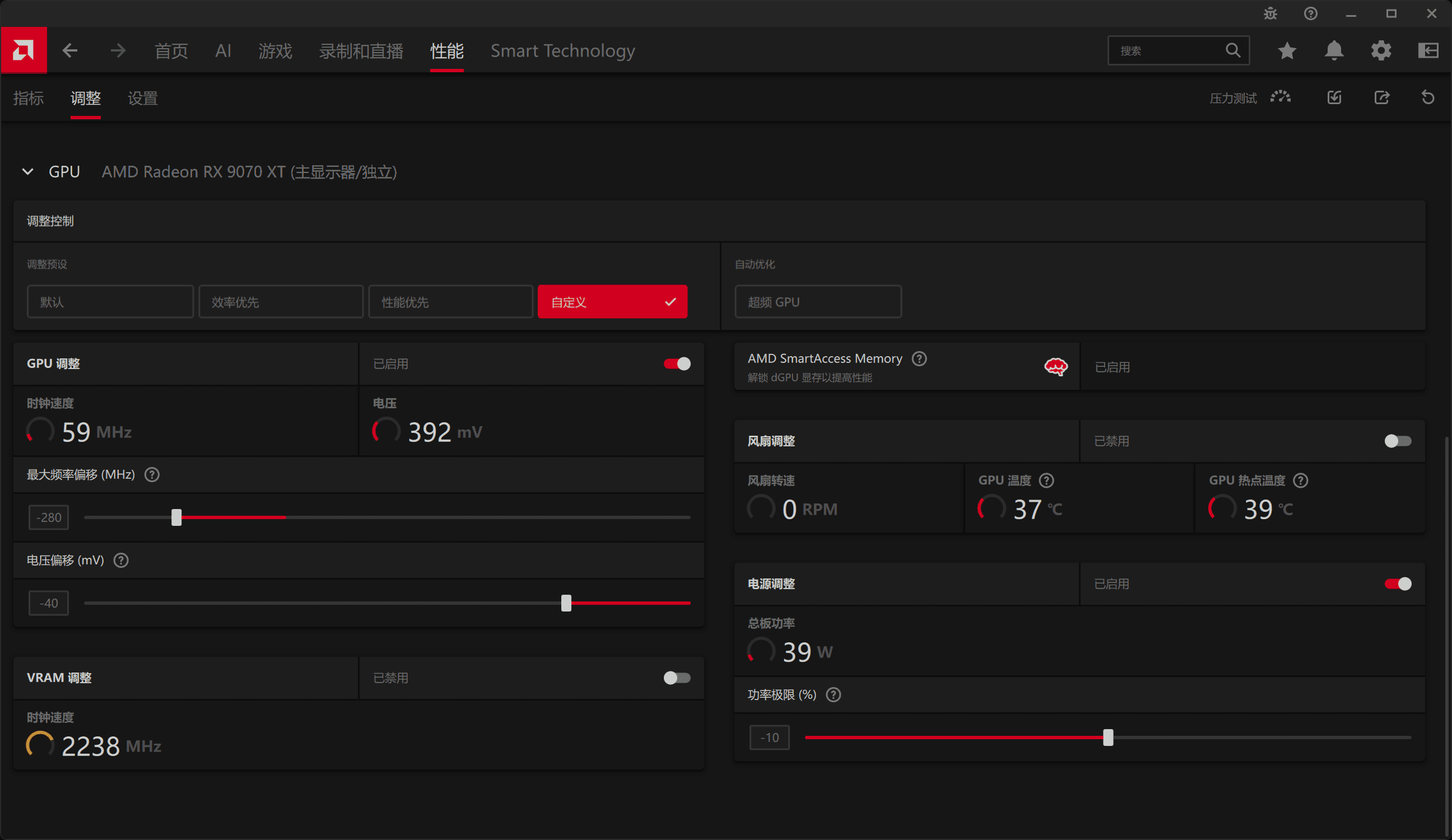1452x840 pixels.
Task: Click the 超频 GPU auto-optimize button
Action: 818,302
